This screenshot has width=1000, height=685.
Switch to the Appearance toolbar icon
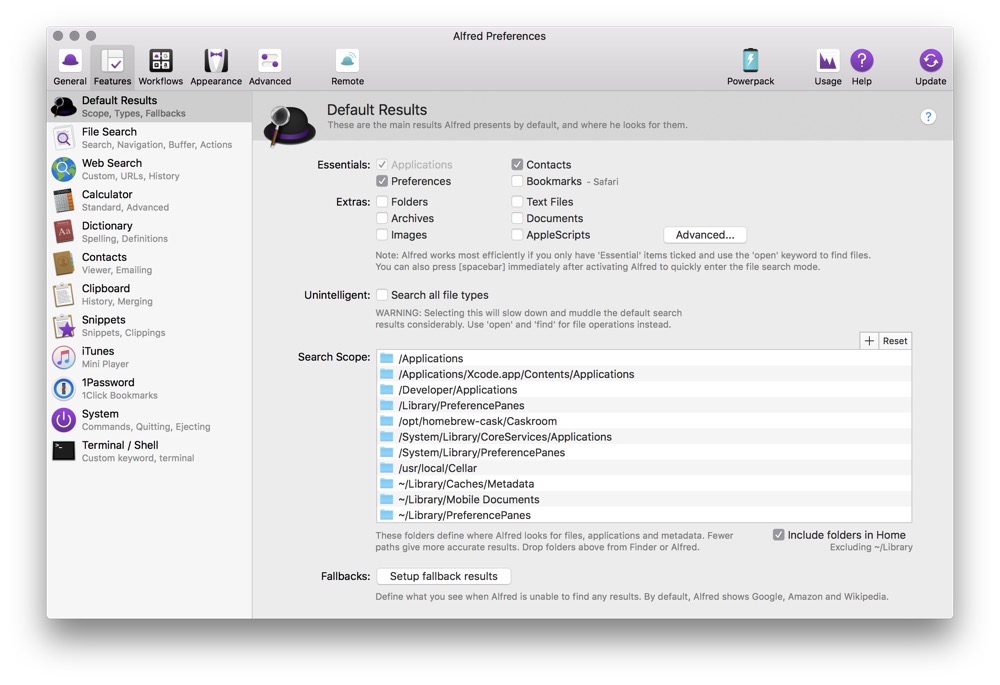[x=216, y=66]
